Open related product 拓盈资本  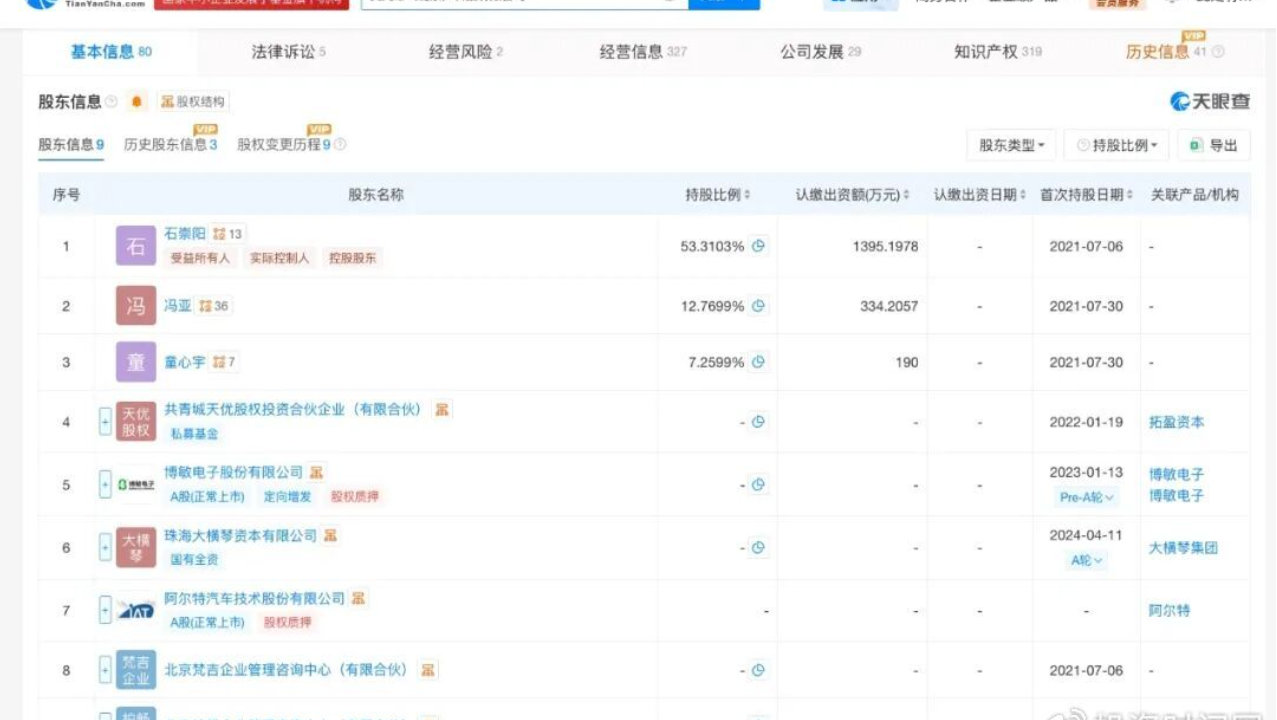pos(1176,422)
